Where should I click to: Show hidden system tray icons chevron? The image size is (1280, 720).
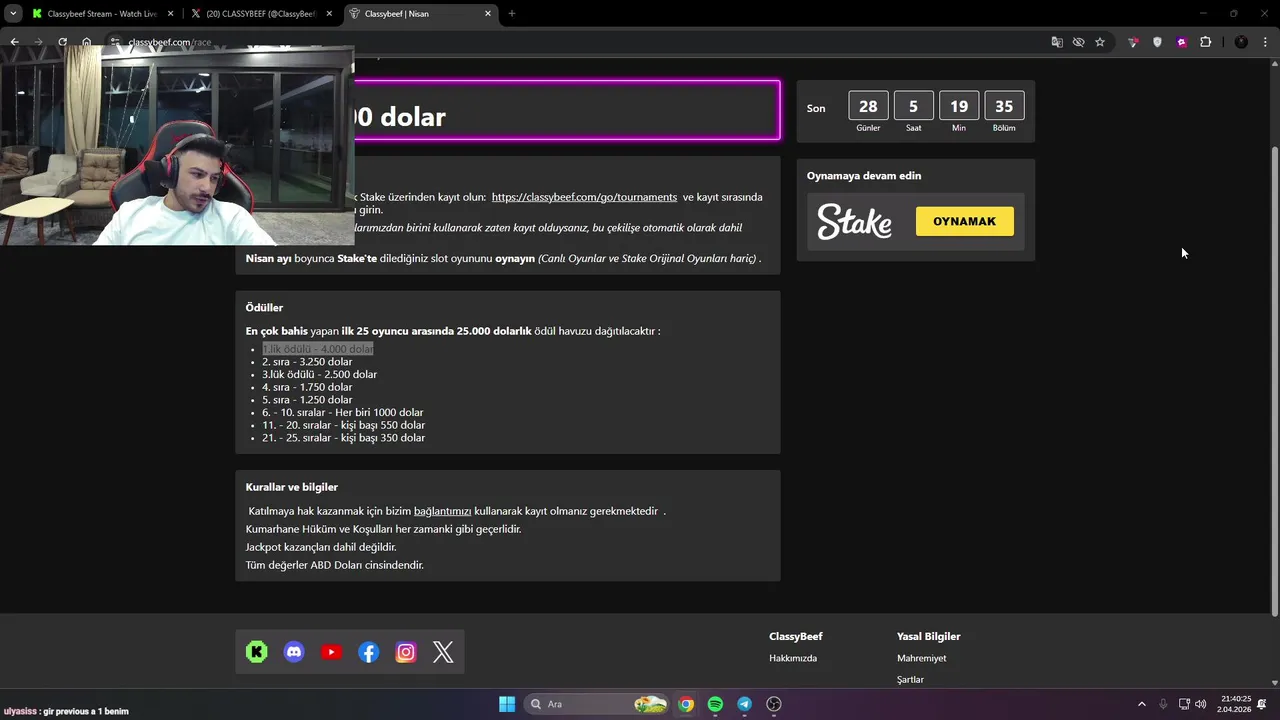(x=1142, y=704)
